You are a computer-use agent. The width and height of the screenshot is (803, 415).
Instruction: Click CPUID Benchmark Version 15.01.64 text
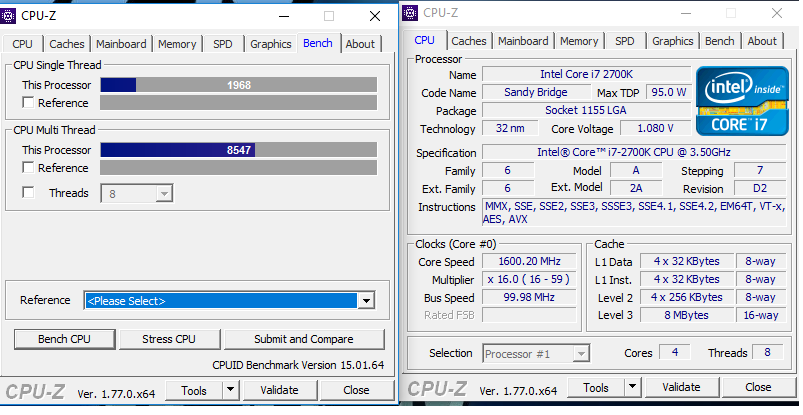[298, 365]
